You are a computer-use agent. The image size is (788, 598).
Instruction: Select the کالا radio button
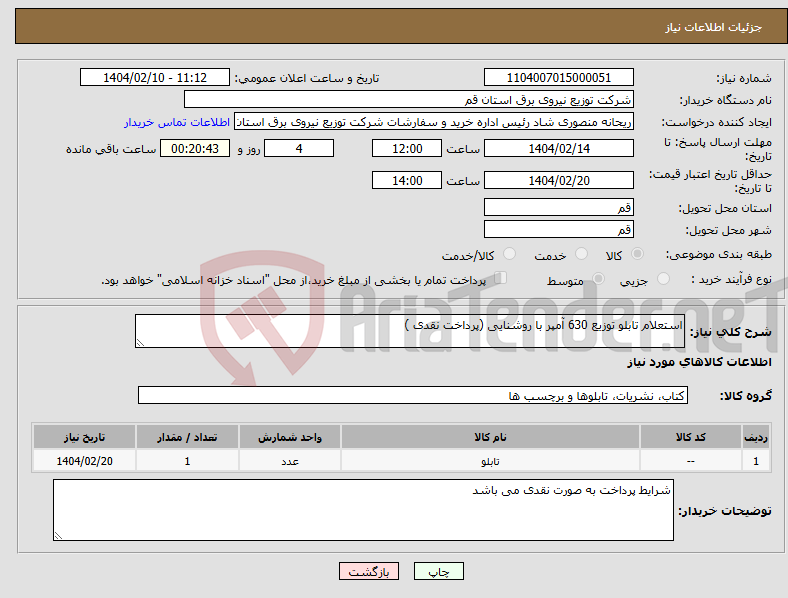tap(637, 254)
